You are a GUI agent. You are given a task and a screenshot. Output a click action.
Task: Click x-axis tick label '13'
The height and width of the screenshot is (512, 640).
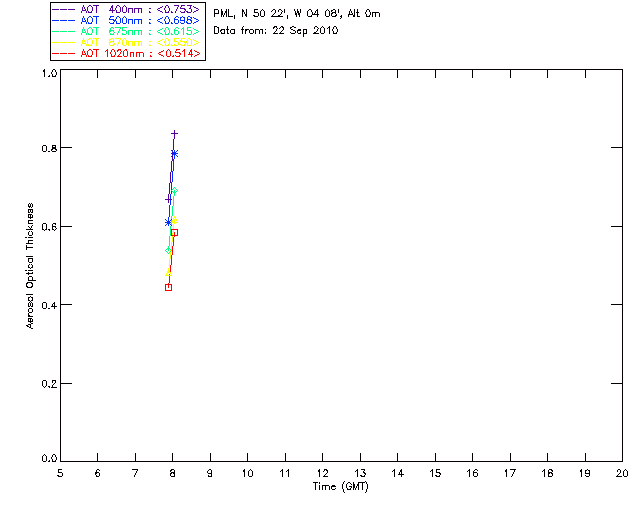tap(360, 473)
